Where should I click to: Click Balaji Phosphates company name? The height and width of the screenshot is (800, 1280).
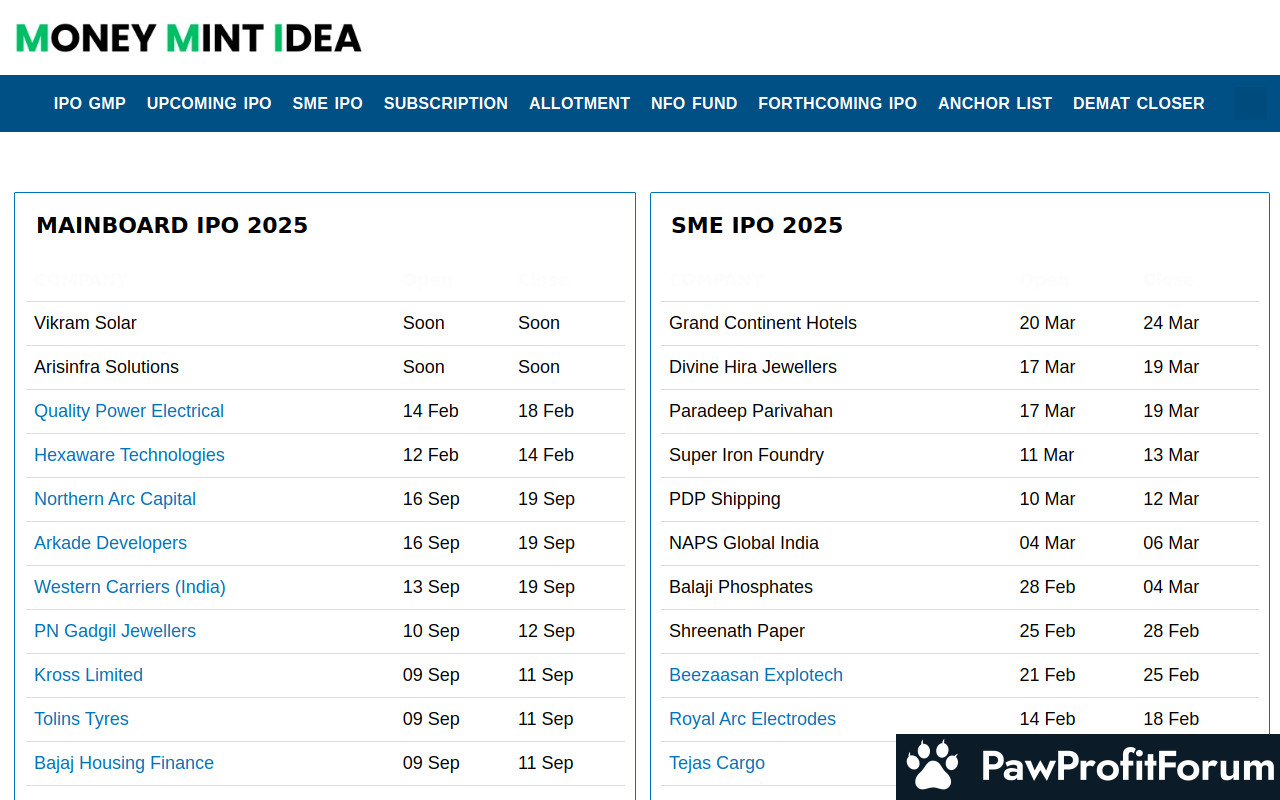coord(741,587)
